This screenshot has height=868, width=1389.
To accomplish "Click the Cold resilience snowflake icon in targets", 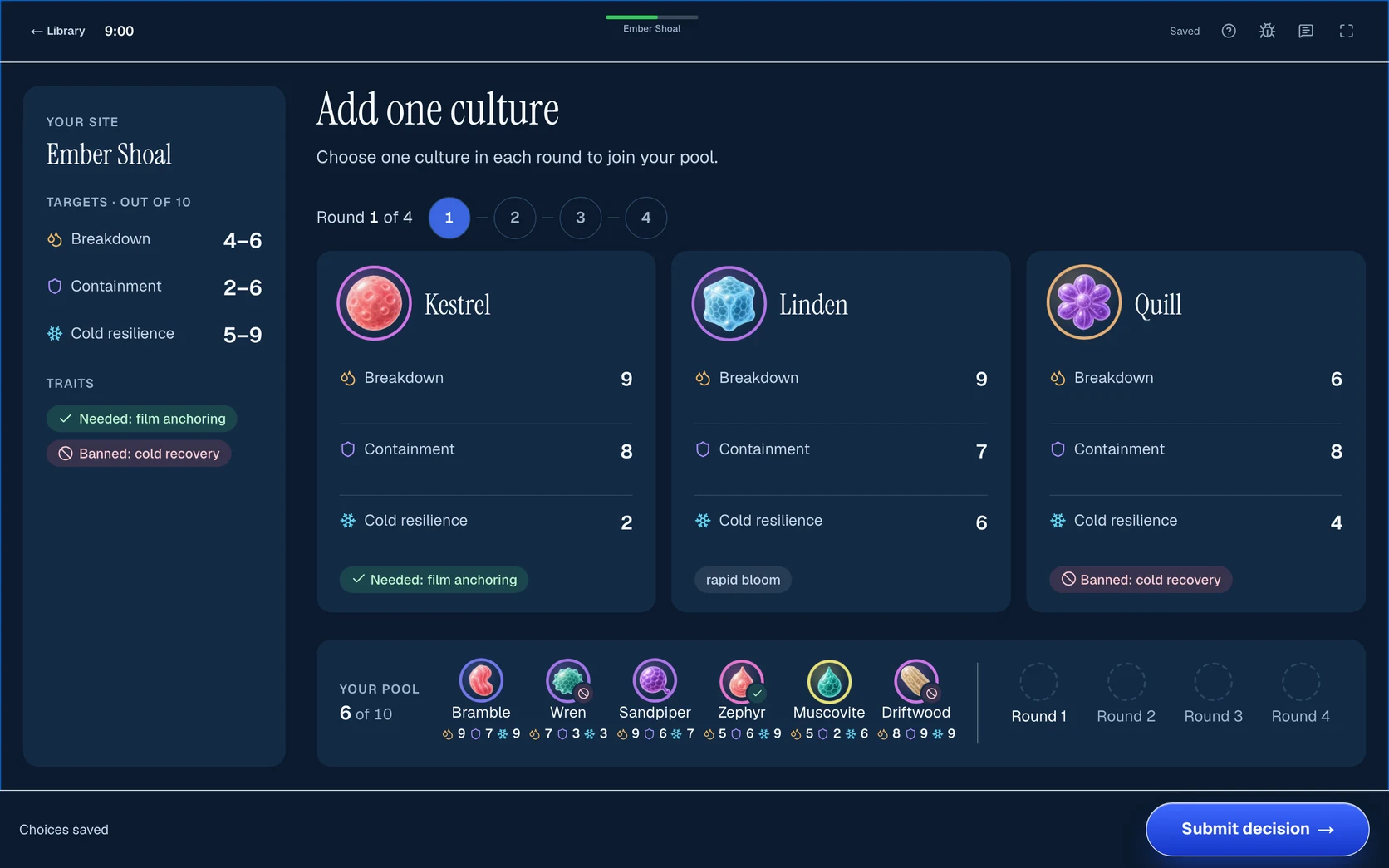I will (55, 333).
